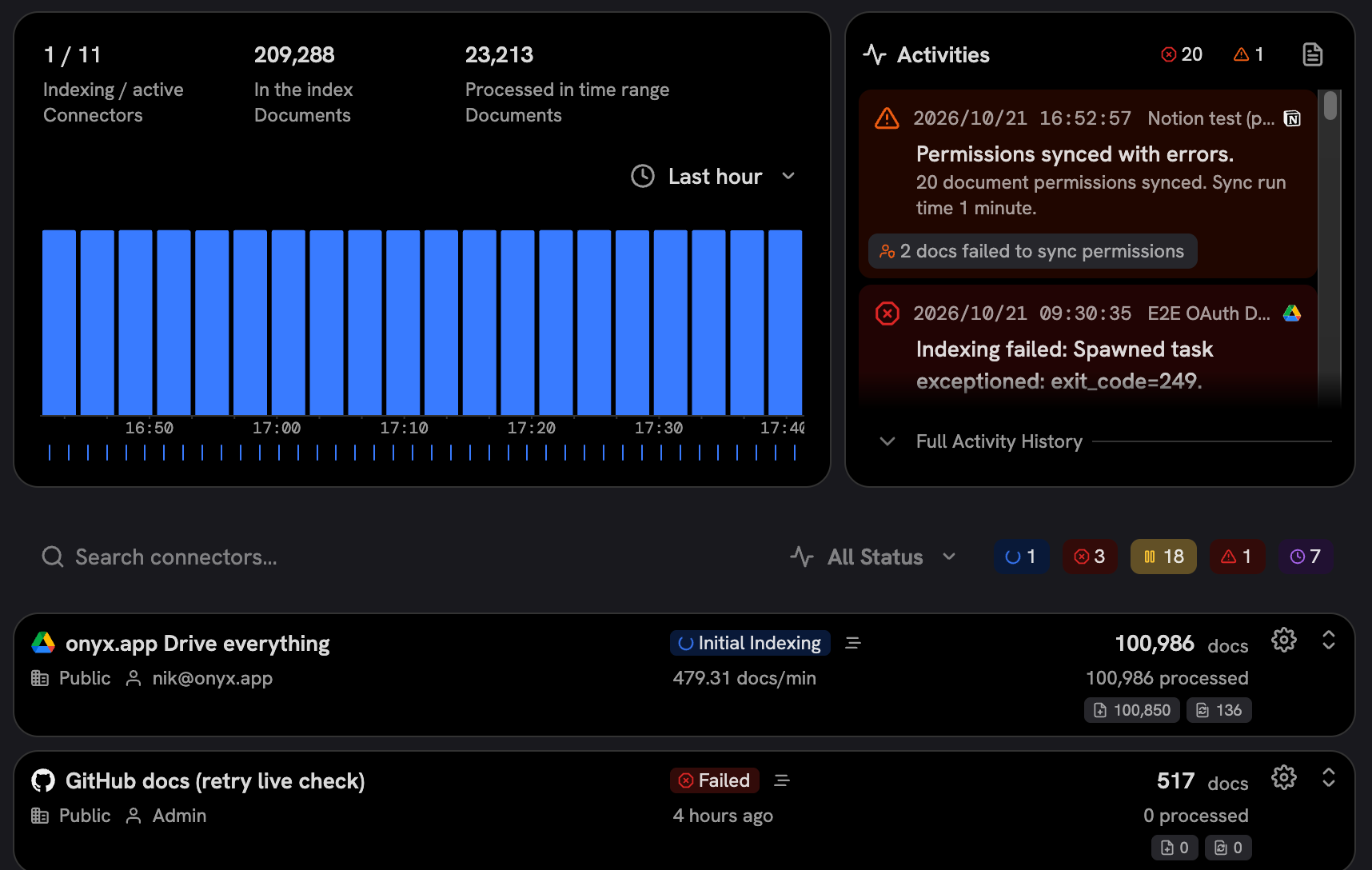Viewport: 1372px width, 870px height.
Task: Click the Google Drive icon of onyx.app connector
Action: (43, 643)
